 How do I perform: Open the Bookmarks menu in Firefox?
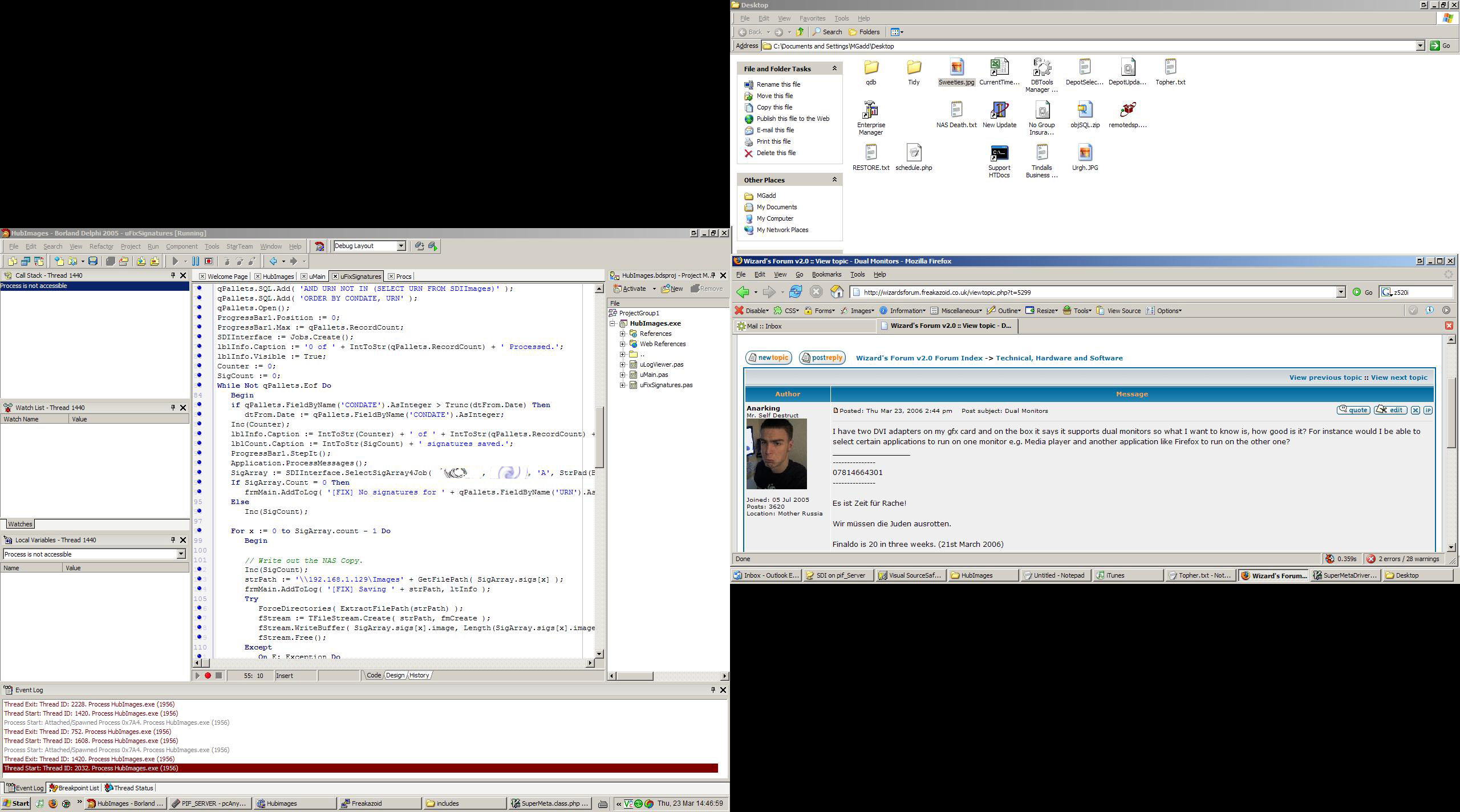pos(826,275)
